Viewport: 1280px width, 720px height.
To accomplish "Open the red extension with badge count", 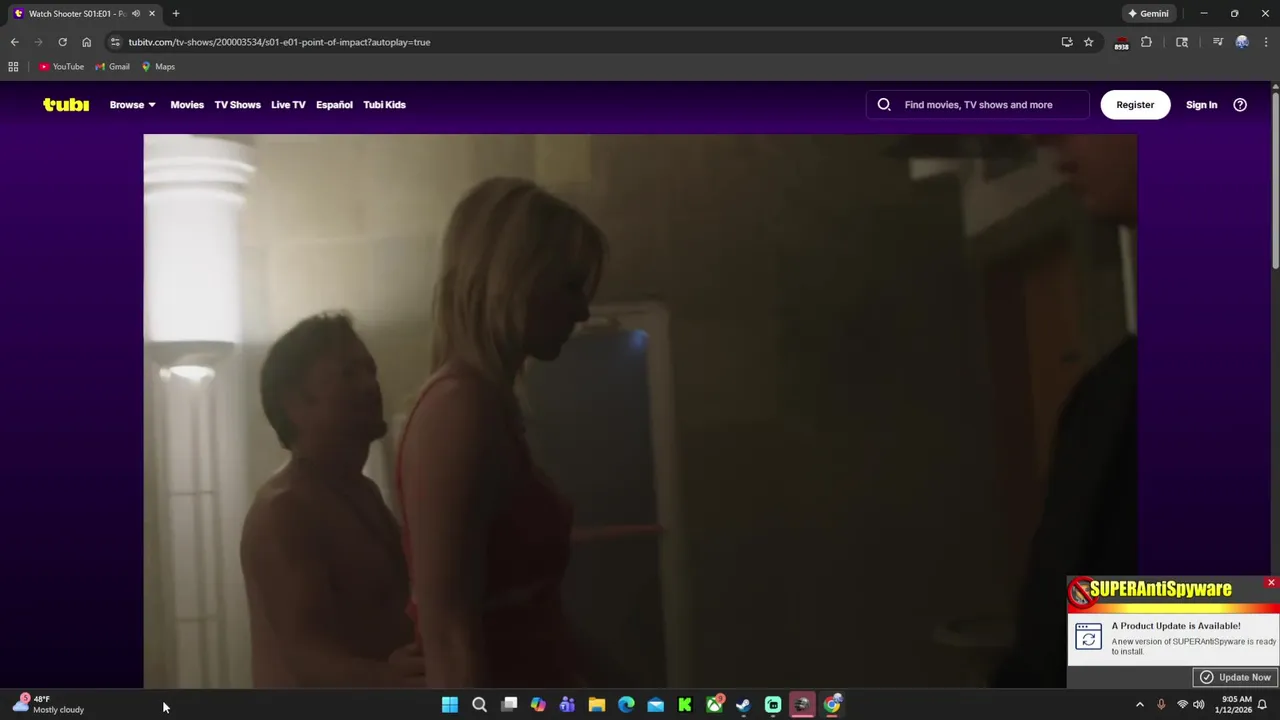I will click(x=1121, y=43).
